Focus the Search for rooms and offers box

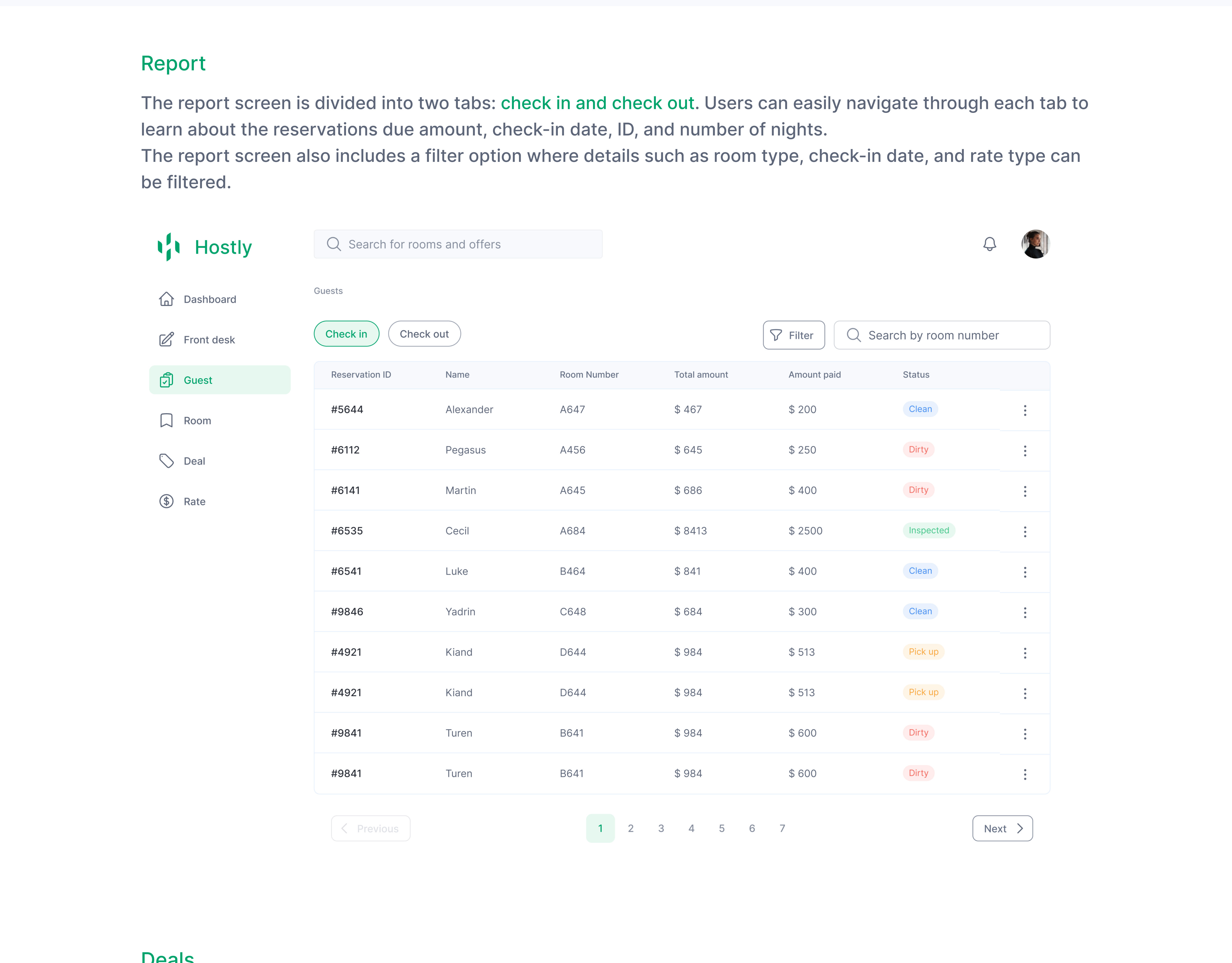458,244
